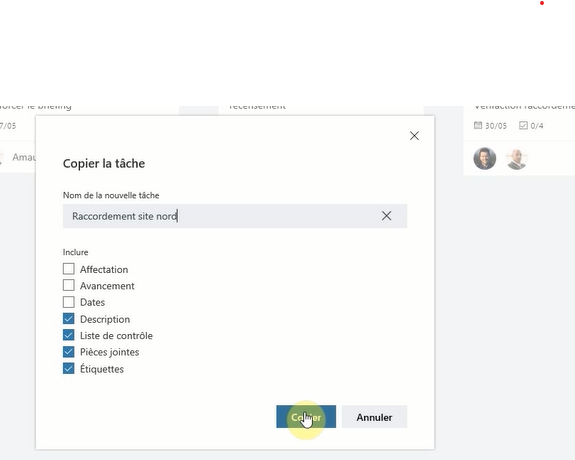Open second assignee avatar on task card
This screenshot has width=575, height=460.
[x=516, y=158]
